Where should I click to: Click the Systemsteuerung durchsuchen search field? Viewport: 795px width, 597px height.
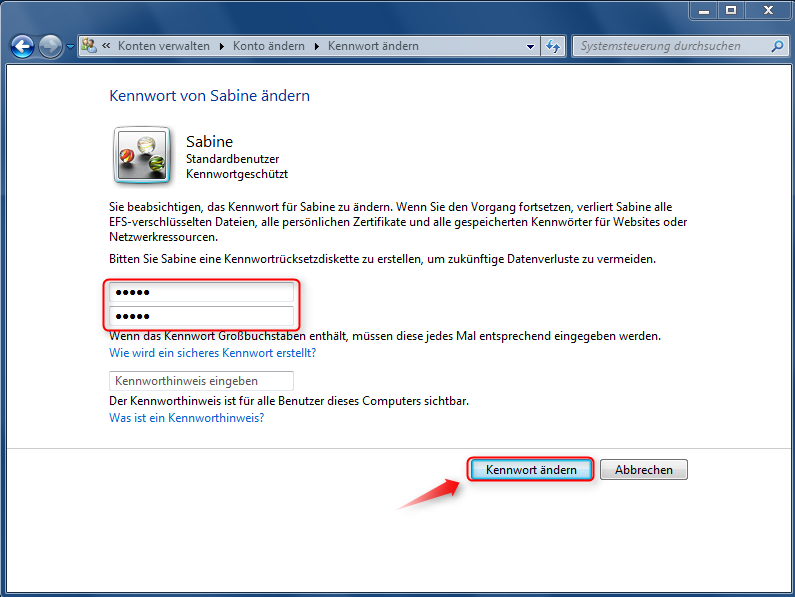[x=670, y=47]
